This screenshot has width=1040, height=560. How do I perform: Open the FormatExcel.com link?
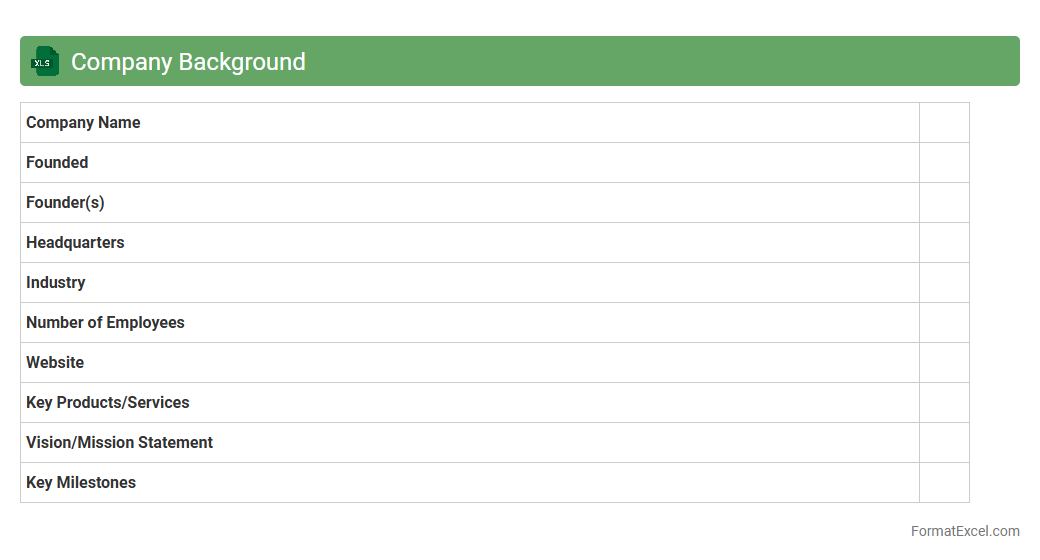click(964, 531)
